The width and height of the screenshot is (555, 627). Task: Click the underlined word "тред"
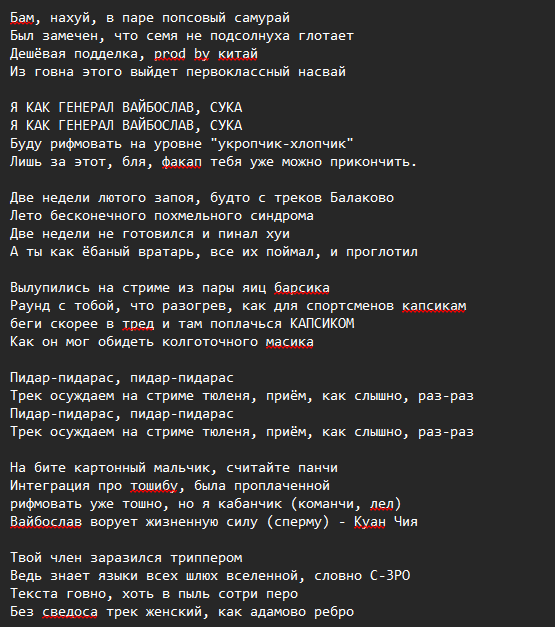(138, 324)
